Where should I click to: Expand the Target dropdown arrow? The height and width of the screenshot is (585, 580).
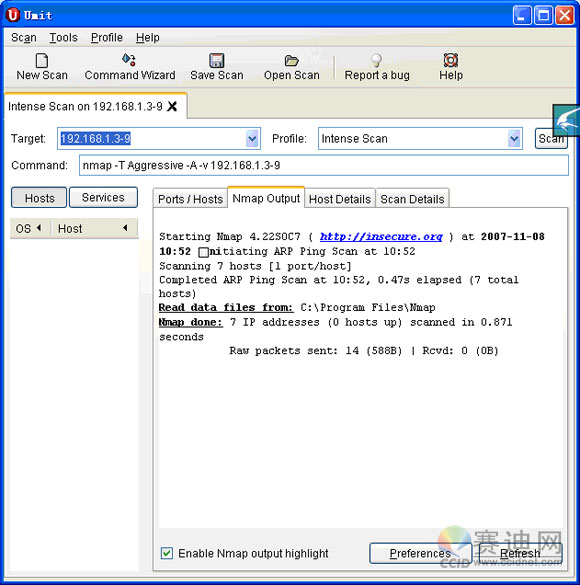(x=253, y=139)
